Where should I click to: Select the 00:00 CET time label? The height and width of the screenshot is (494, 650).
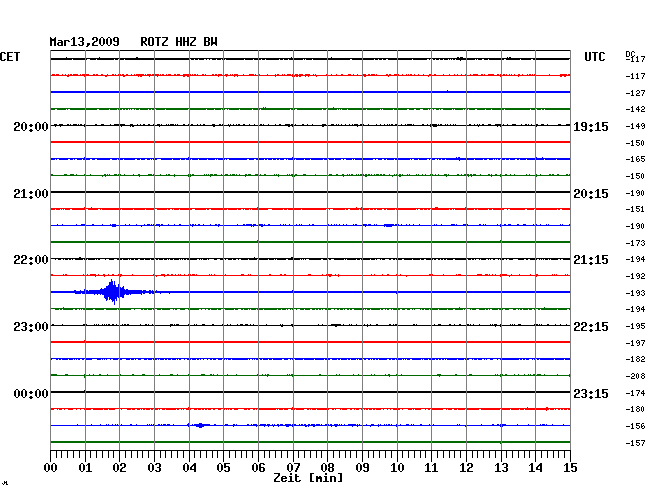[31, 393]
